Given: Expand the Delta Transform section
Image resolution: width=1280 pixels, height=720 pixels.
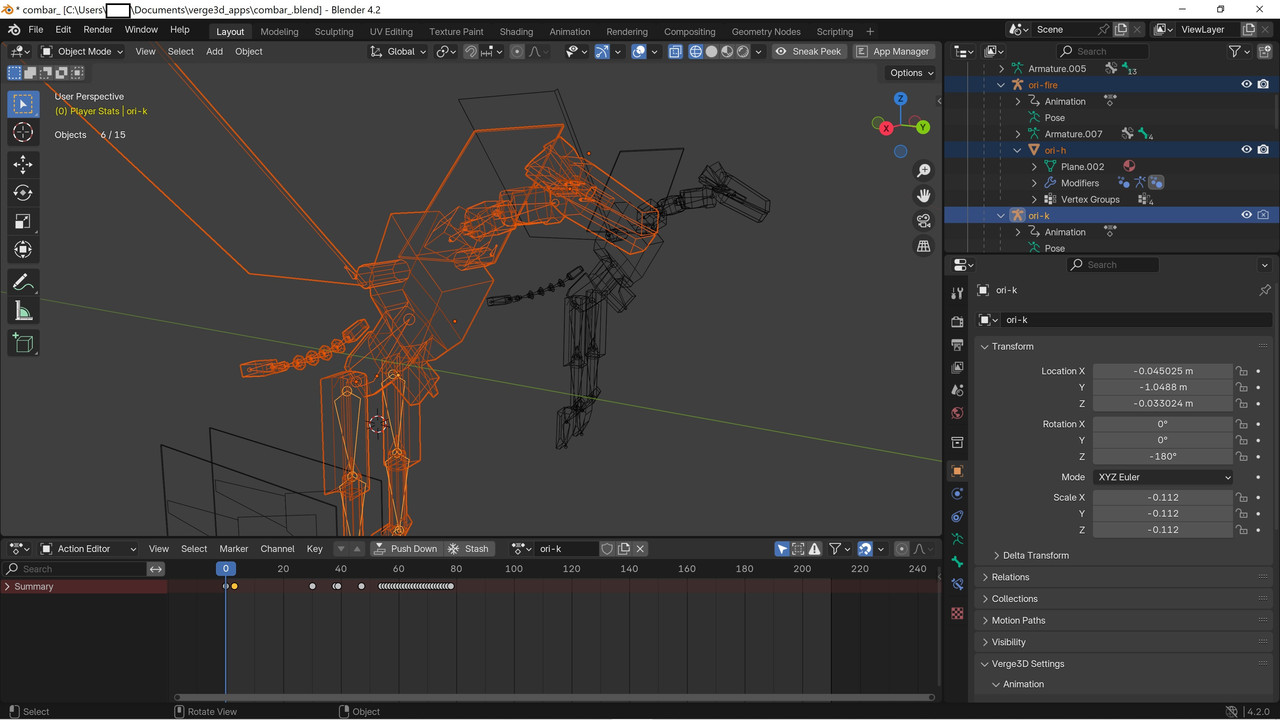Looking at the screenshot, I should (1036, 556).
